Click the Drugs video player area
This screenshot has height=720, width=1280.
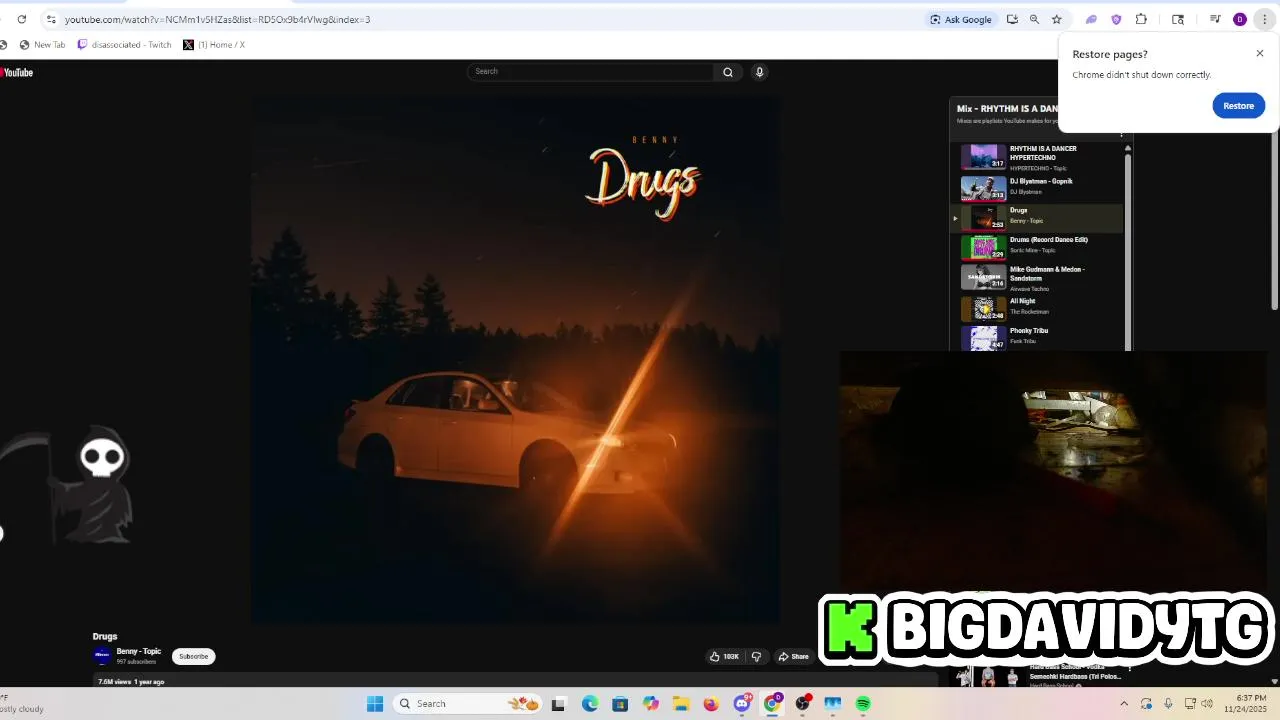click(515, 360)
